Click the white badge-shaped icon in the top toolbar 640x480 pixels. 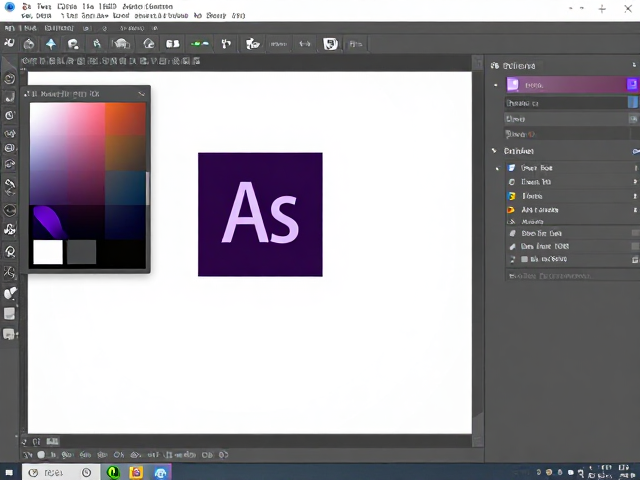tap(330, 44)
